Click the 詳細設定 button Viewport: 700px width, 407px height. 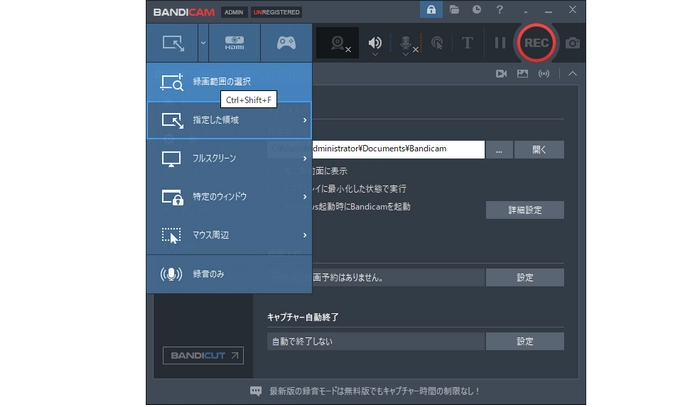point(525,210)
